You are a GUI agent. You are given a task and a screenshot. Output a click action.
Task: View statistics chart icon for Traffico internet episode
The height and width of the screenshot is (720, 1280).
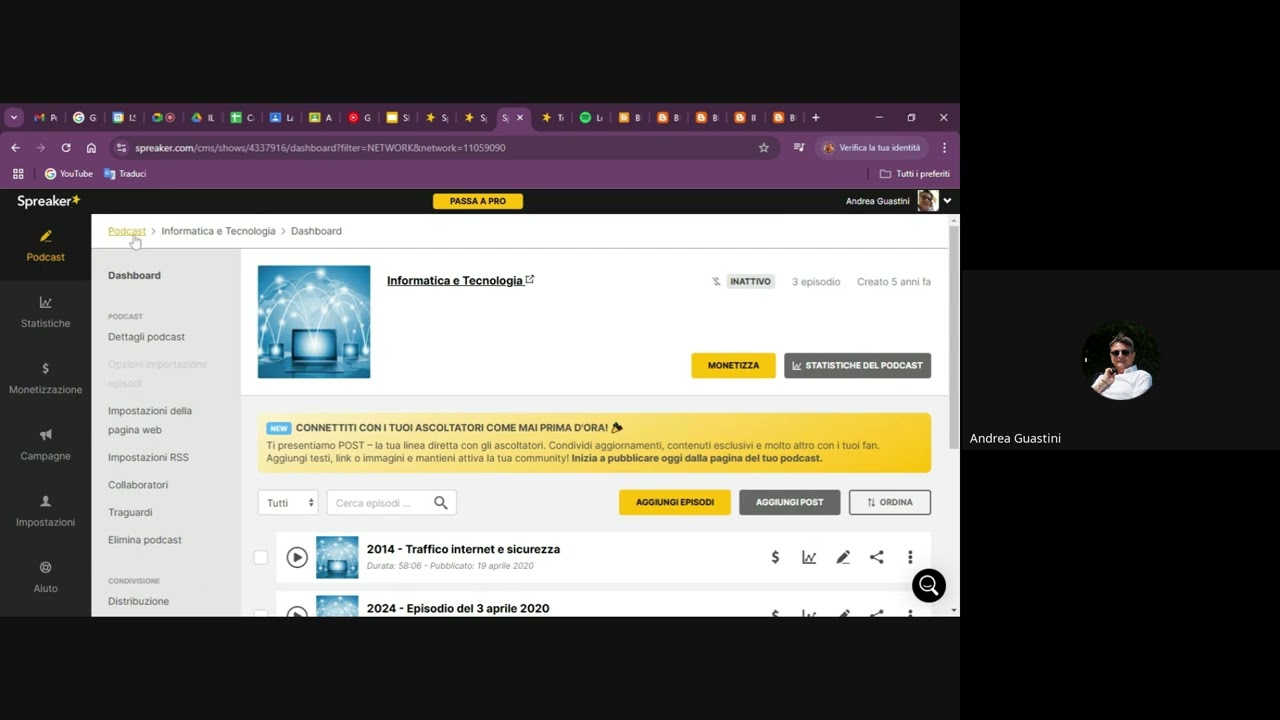pos(809,557)
